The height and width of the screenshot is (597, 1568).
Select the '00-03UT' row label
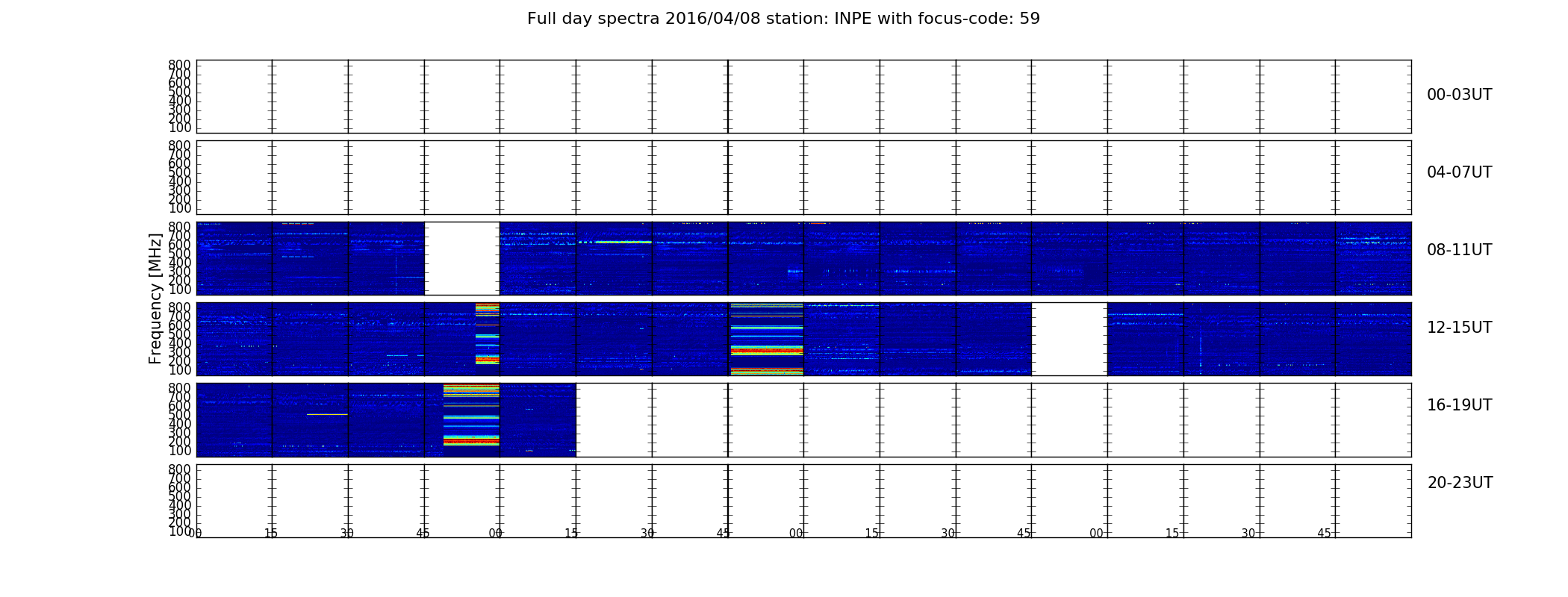click(1459, 95)
